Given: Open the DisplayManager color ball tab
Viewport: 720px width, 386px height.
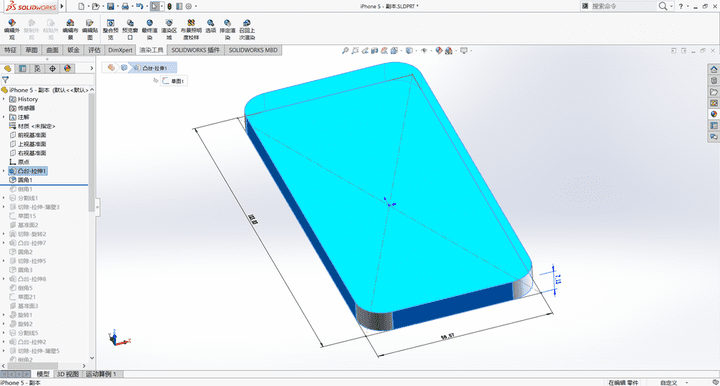Looking at the screenshot, I should [x=68, y=68].
